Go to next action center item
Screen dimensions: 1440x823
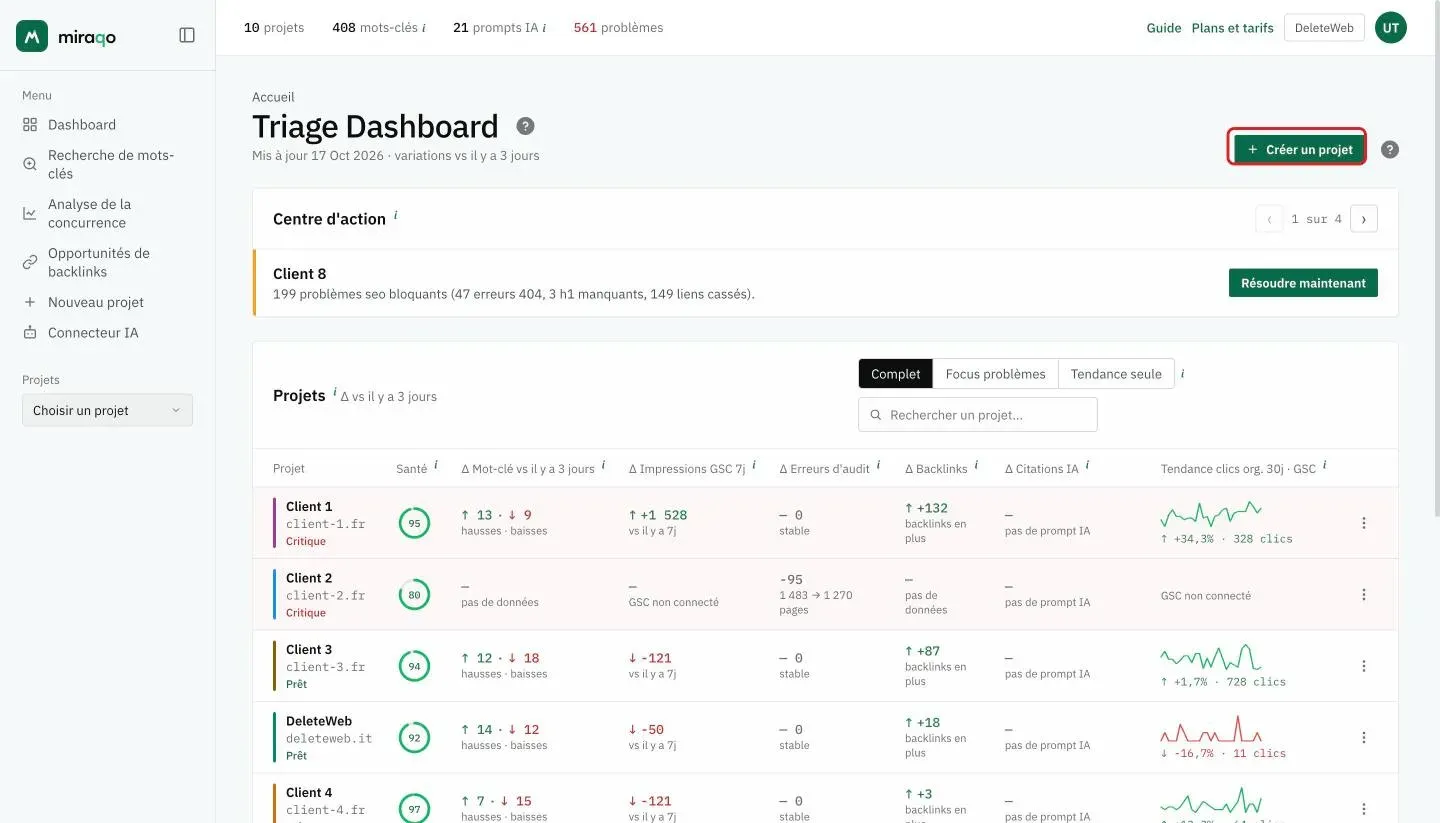coord(1364,219)
